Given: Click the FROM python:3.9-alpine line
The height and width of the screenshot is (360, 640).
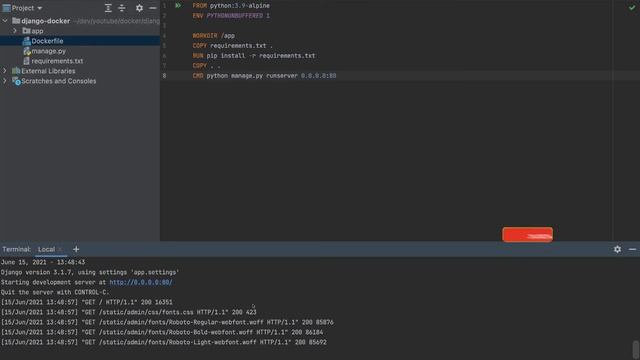Looking at the screenshot, I should click(231, 6).
